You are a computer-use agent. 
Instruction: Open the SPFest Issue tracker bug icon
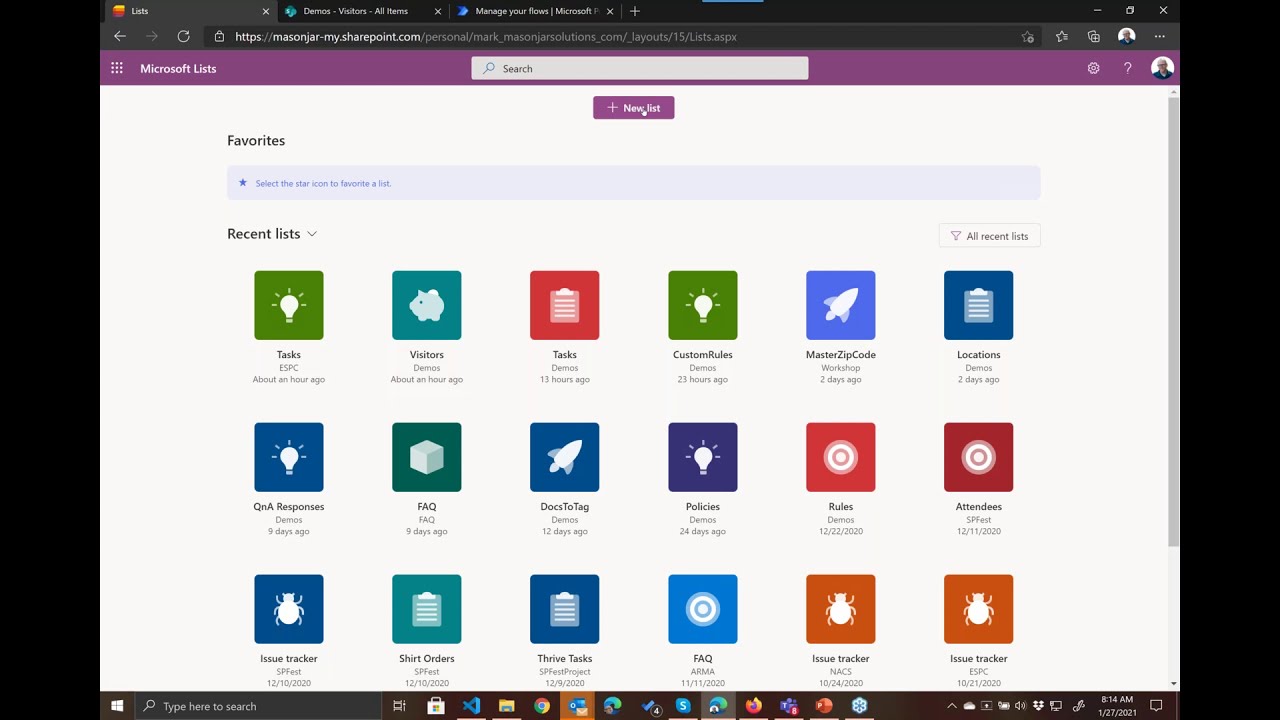point(289,609)
